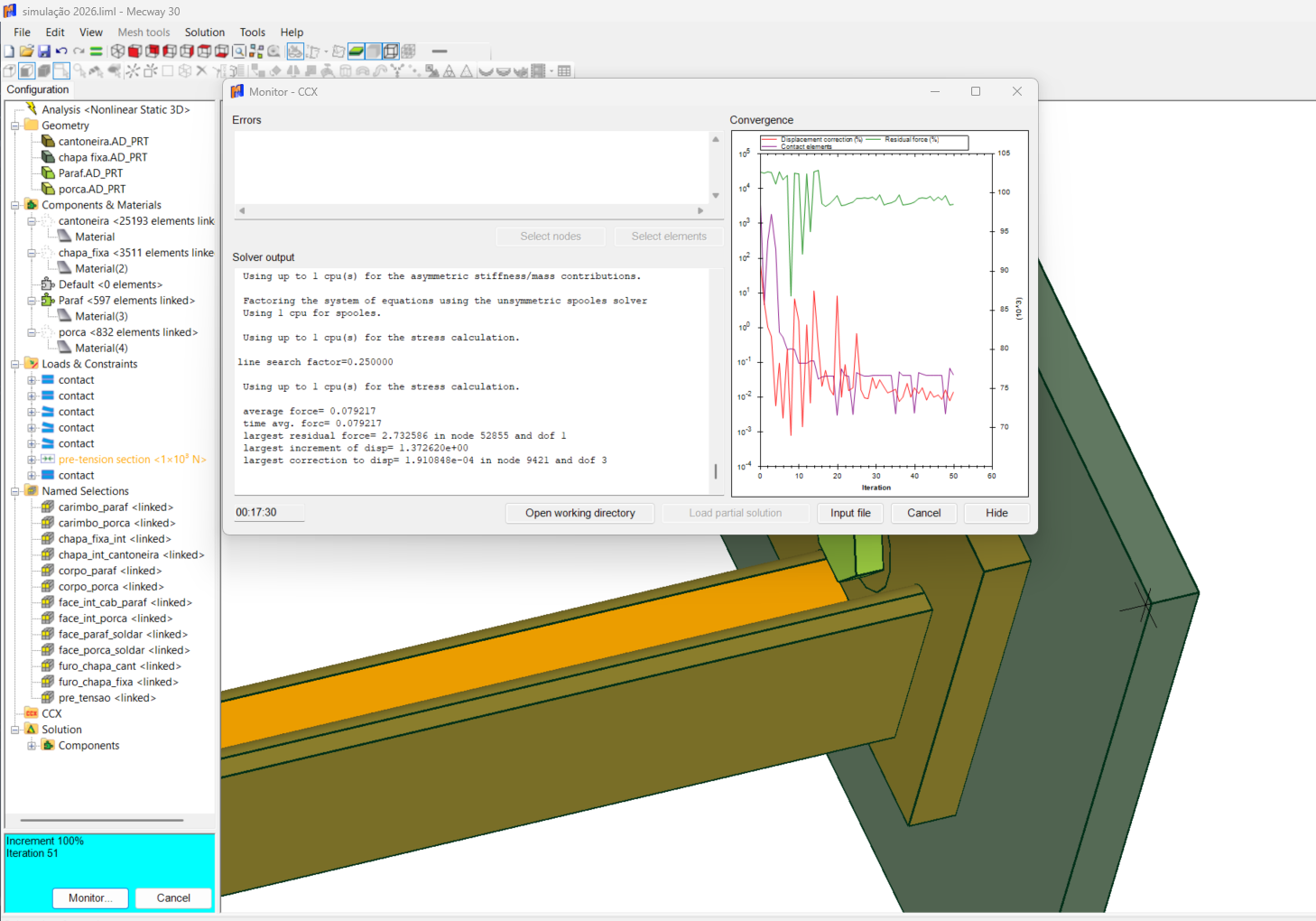Image resolution: width=1316 pixels, height=921 pixels.
Task: Click the table grid icon in toolbar
Action: pos(564,71)
